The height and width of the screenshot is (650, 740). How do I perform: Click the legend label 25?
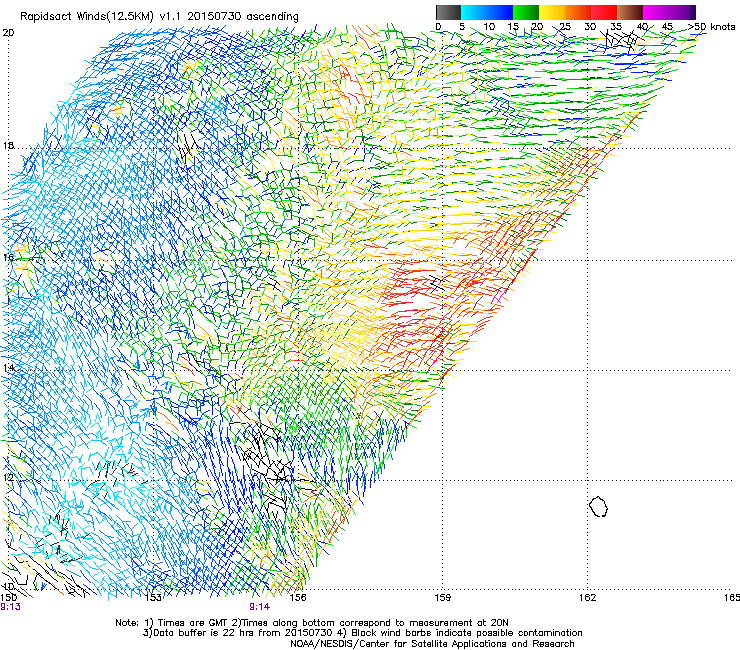click(x=565, y=27)
